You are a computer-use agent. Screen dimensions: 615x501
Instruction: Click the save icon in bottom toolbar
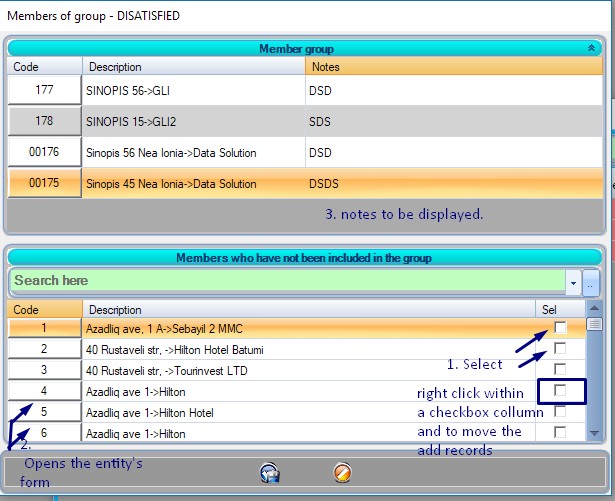point(269,474)
